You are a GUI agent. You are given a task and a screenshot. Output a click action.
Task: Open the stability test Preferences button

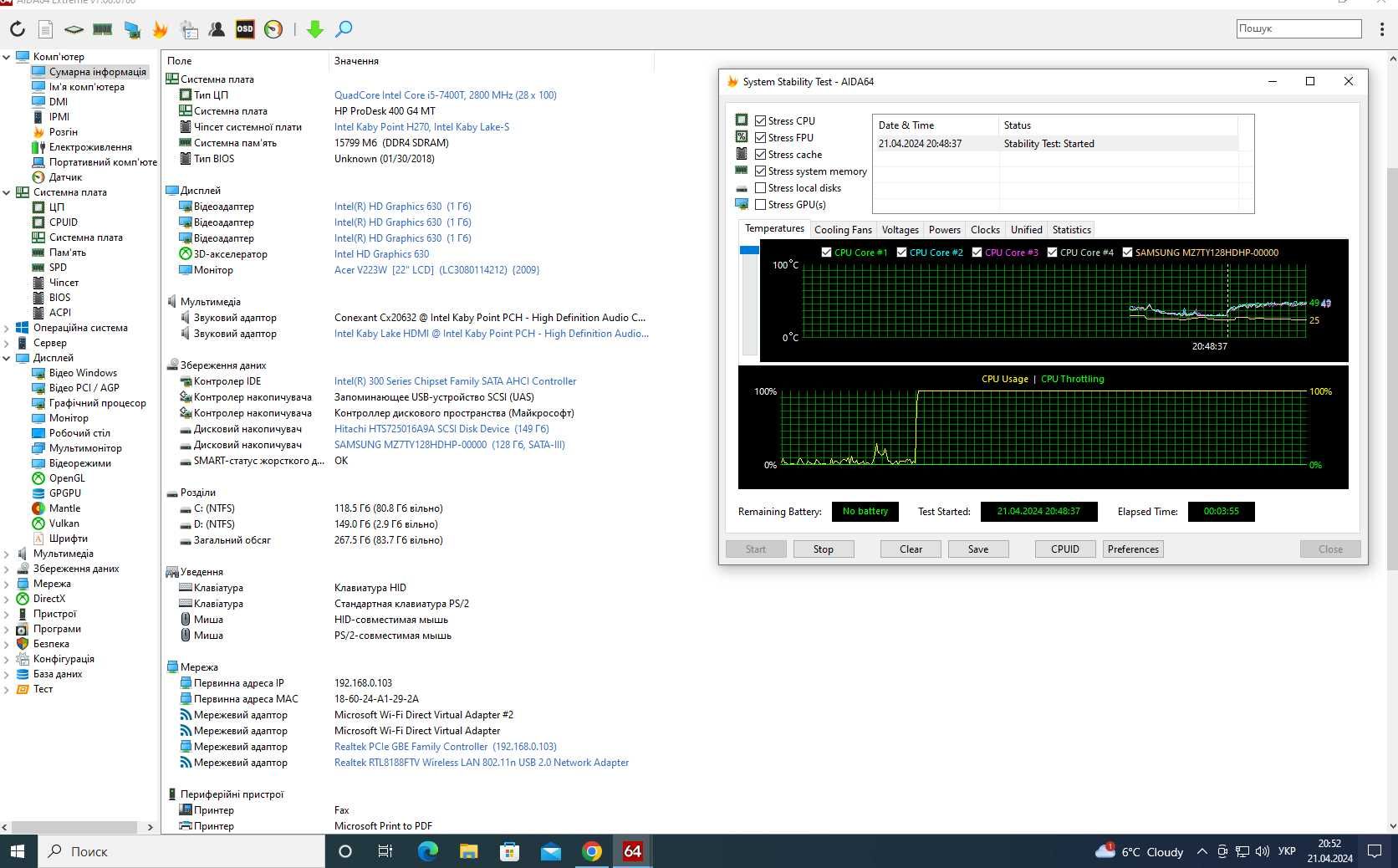tap(1134, 549)
